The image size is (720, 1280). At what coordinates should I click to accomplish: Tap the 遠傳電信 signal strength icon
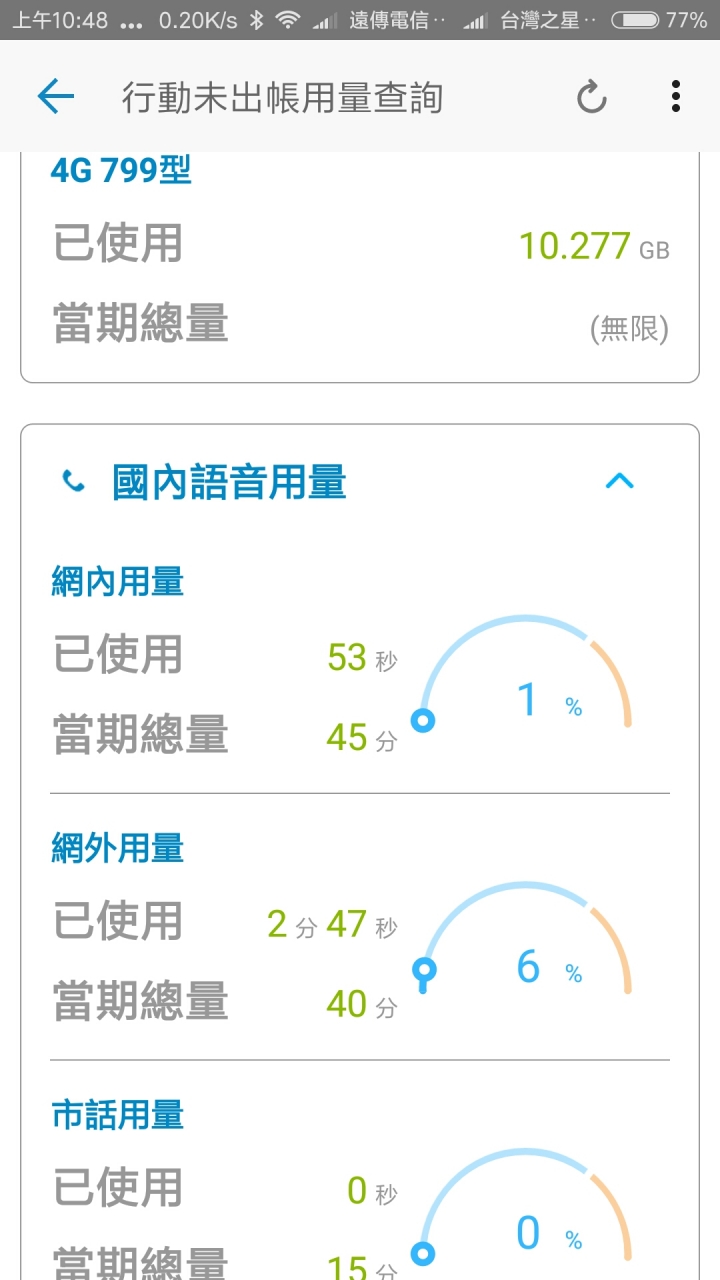pyautogui.click(x=322, y=21)
